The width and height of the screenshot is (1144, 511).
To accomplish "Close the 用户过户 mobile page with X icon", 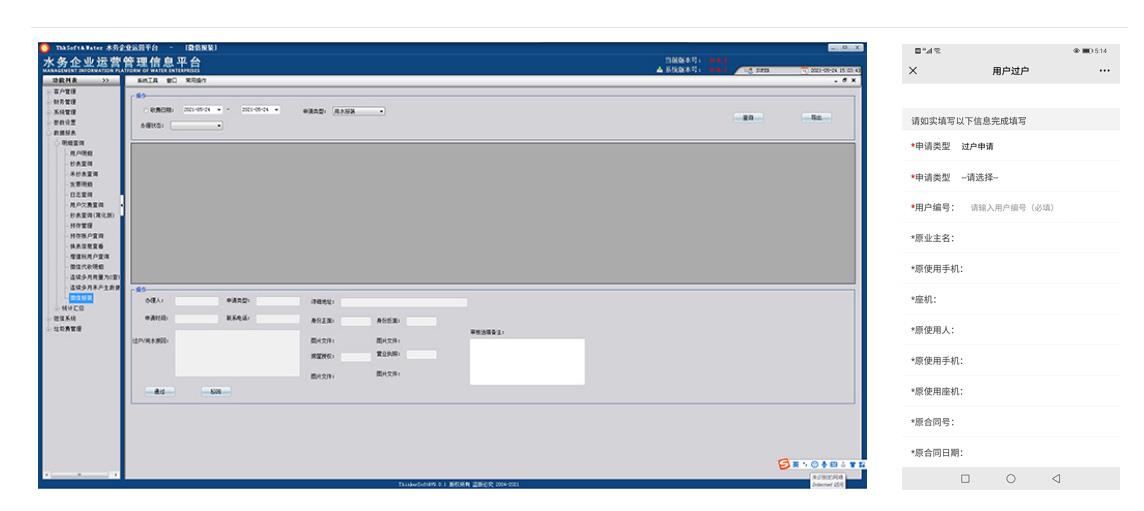I will 912,71.
